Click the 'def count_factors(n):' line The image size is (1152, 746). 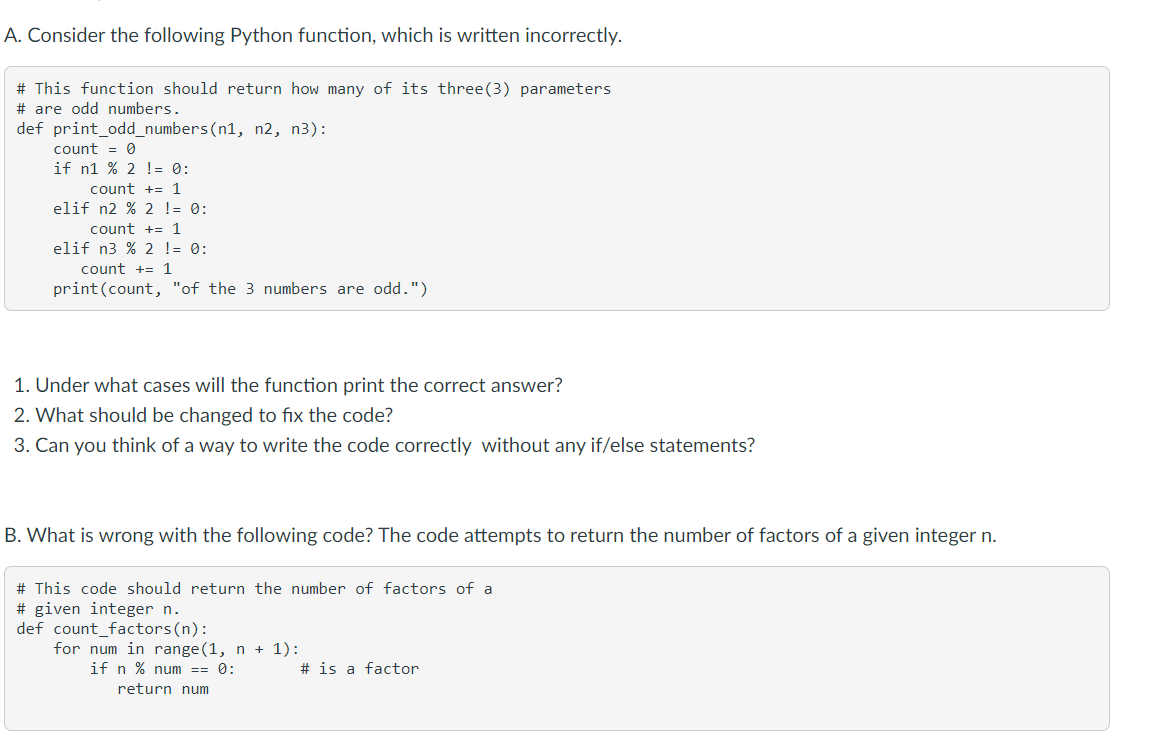[x=112, y=629]
